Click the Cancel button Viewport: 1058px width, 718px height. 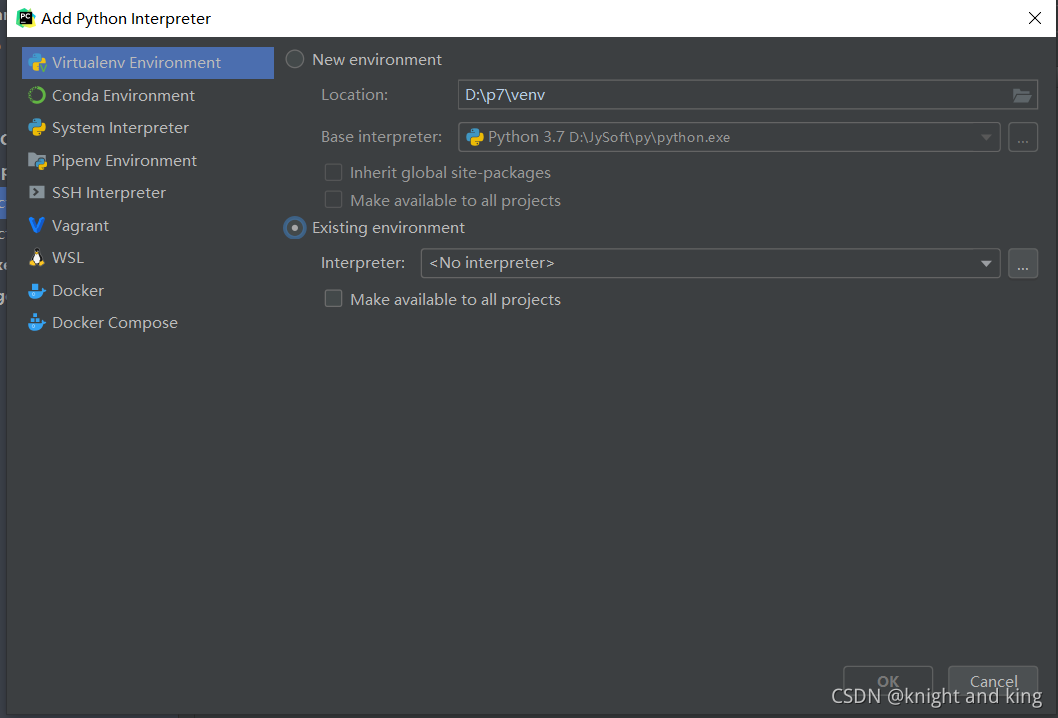993,682
